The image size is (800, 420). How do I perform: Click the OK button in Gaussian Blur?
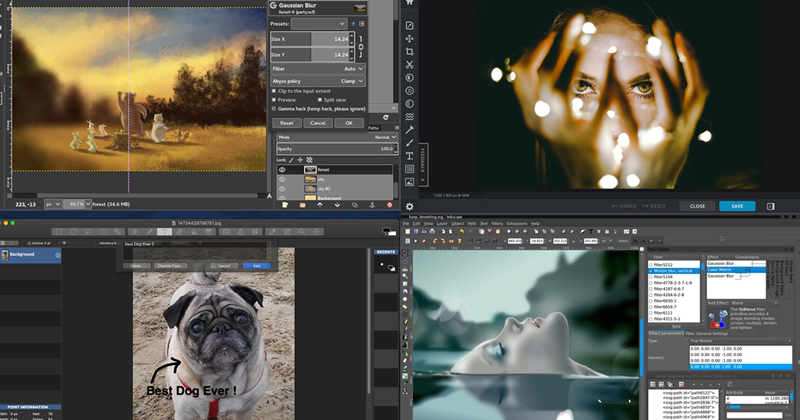349,123
